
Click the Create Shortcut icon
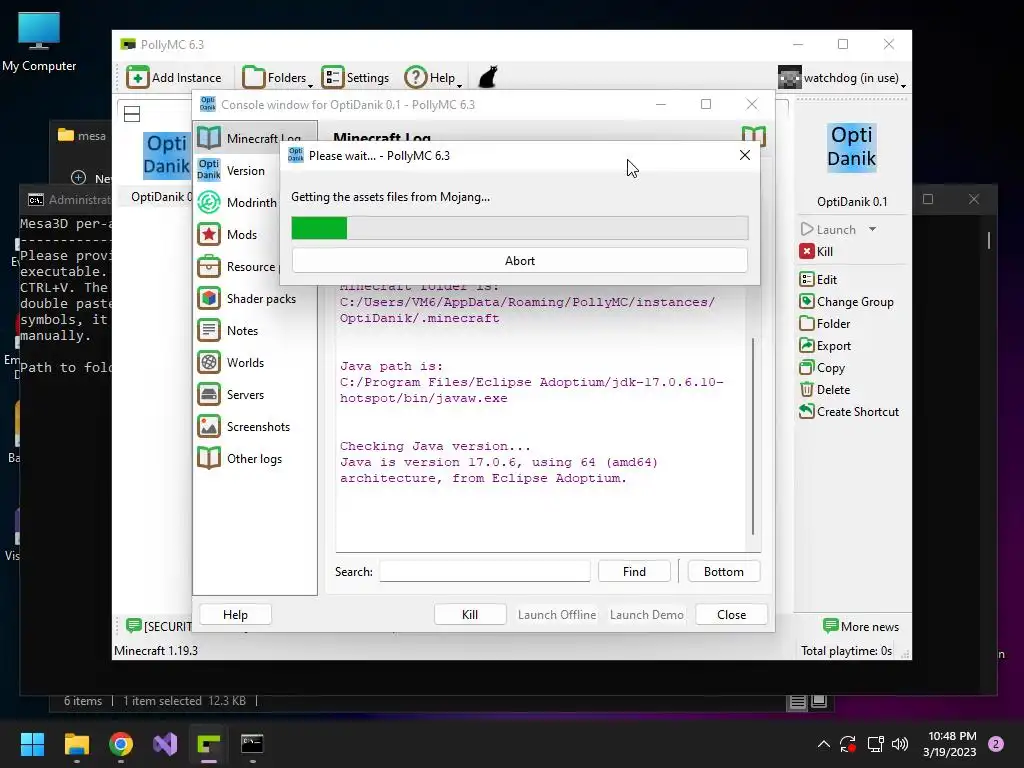pyautogui.click(x=807, y=411)
